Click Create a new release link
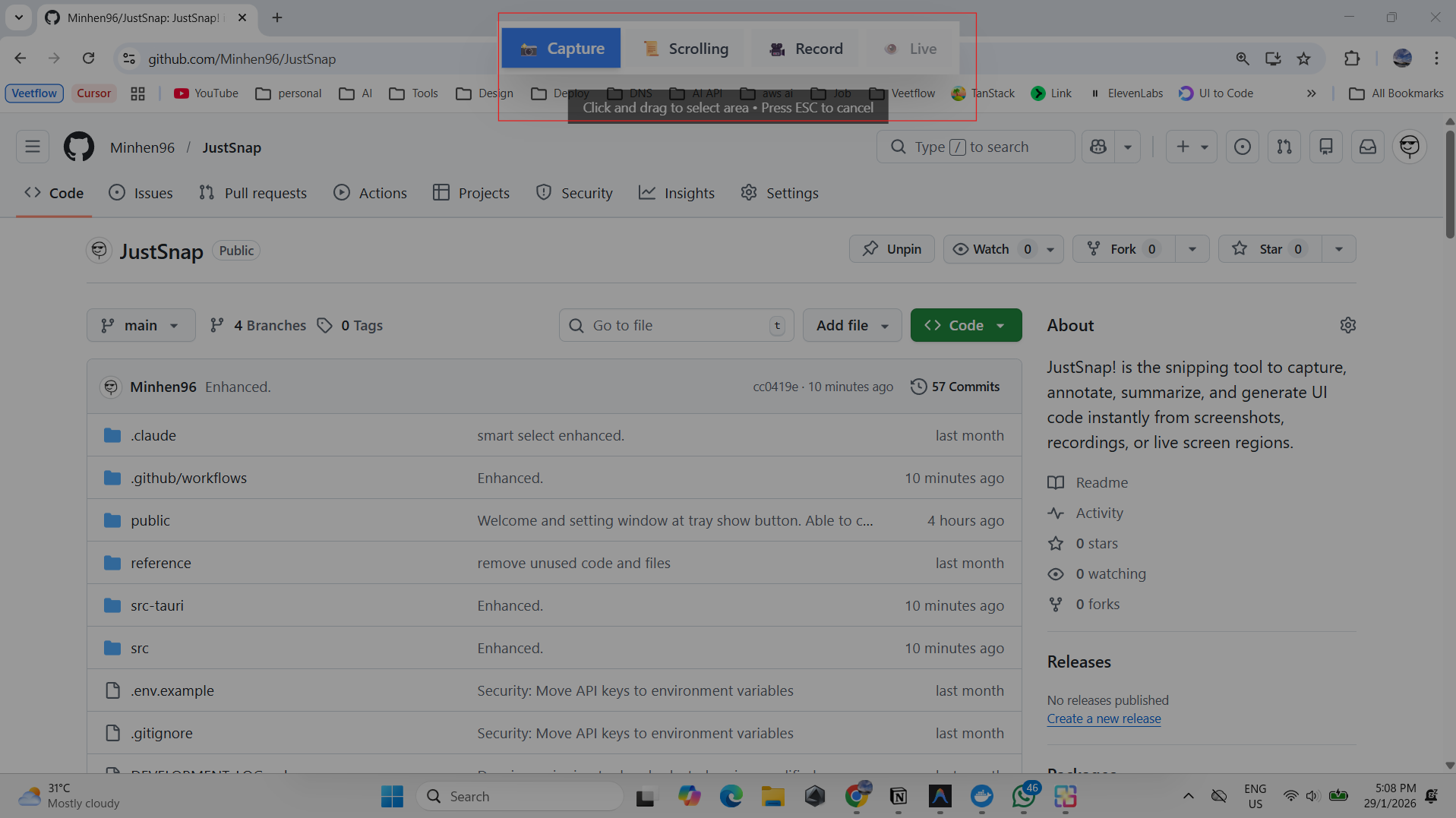The height and width of the screenshot is (818, 1456). point(1104,719)
